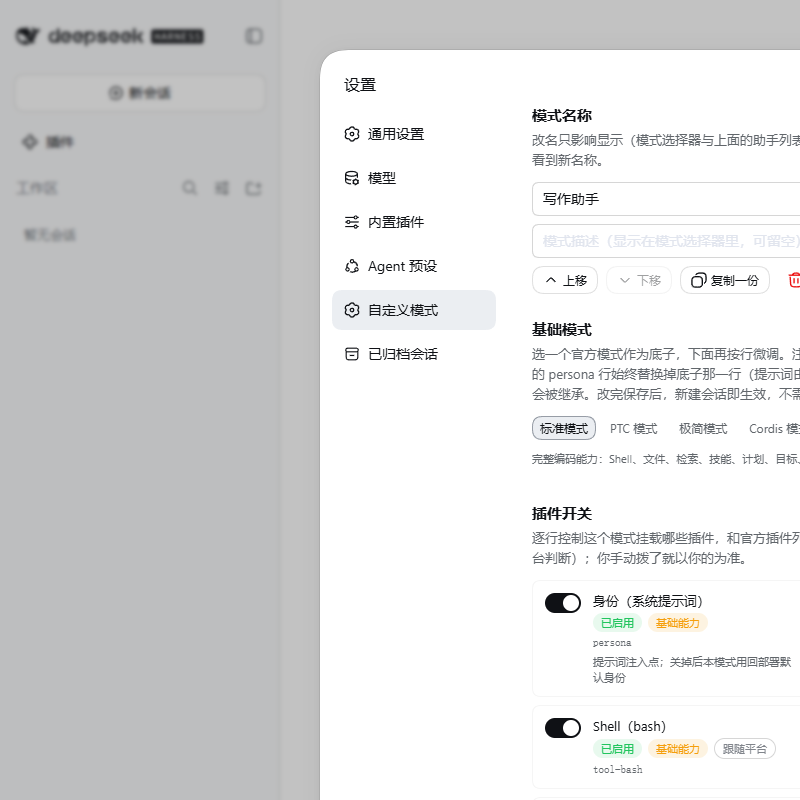Screen dimensions: 800x800
Task: Collapse sidebar with the panel icon
Action: coord(254,36)
